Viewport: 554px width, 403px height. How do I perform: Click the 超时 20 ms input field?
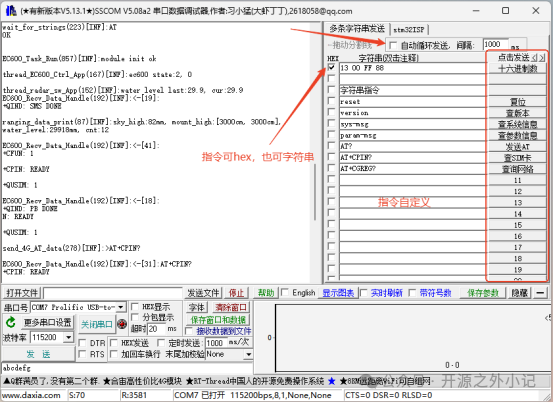[156, 329]
